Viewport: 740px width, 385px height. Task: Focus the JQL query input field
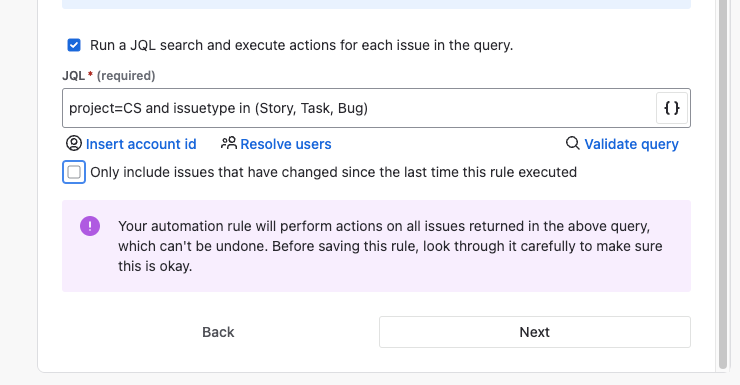[359, 108]
